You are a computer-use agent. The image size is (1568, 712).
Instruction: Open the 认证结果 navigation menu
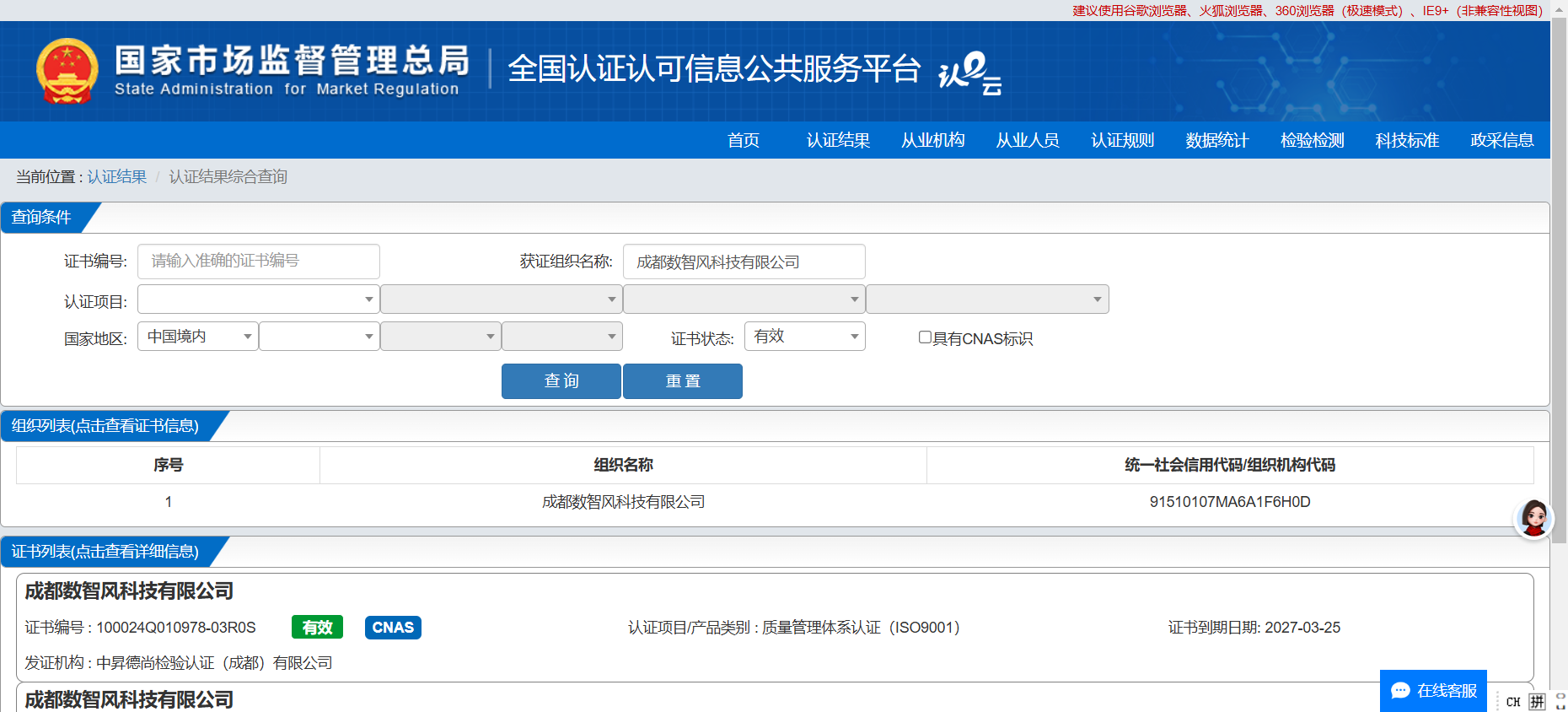click(x=838, y=140)
